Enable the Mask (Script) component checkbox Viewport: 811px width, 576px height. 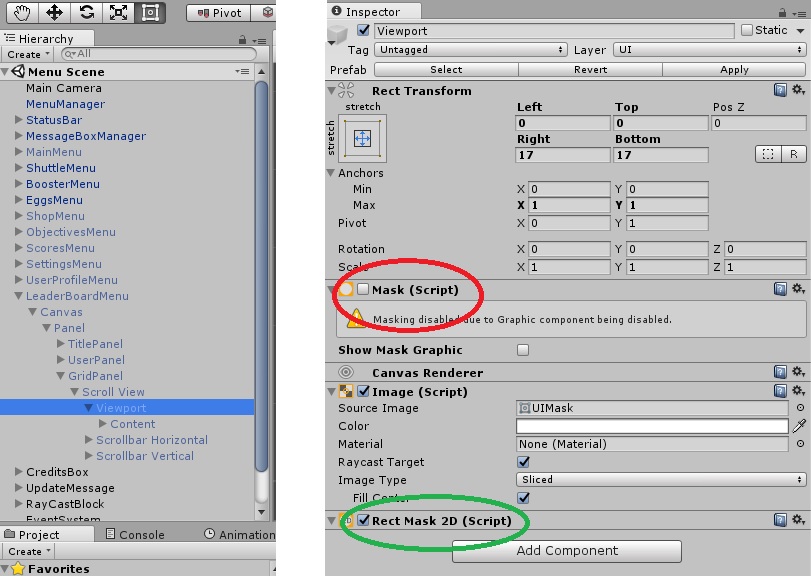(363, 289)
